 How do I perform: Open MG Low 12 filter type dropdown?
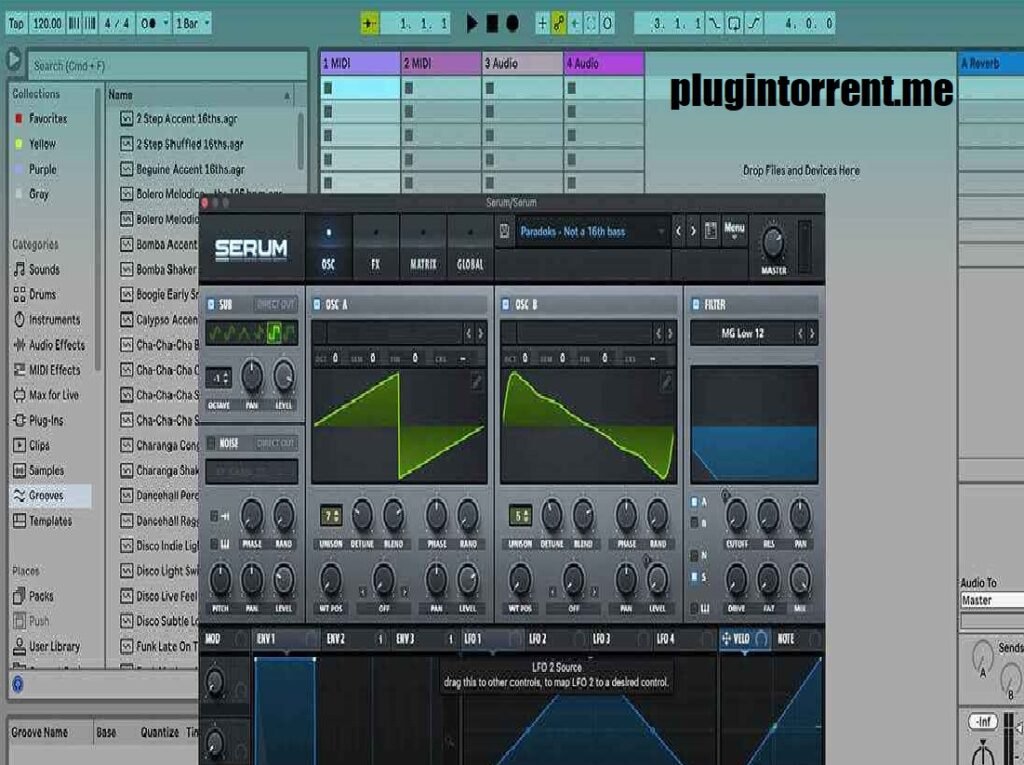point(742,333)
